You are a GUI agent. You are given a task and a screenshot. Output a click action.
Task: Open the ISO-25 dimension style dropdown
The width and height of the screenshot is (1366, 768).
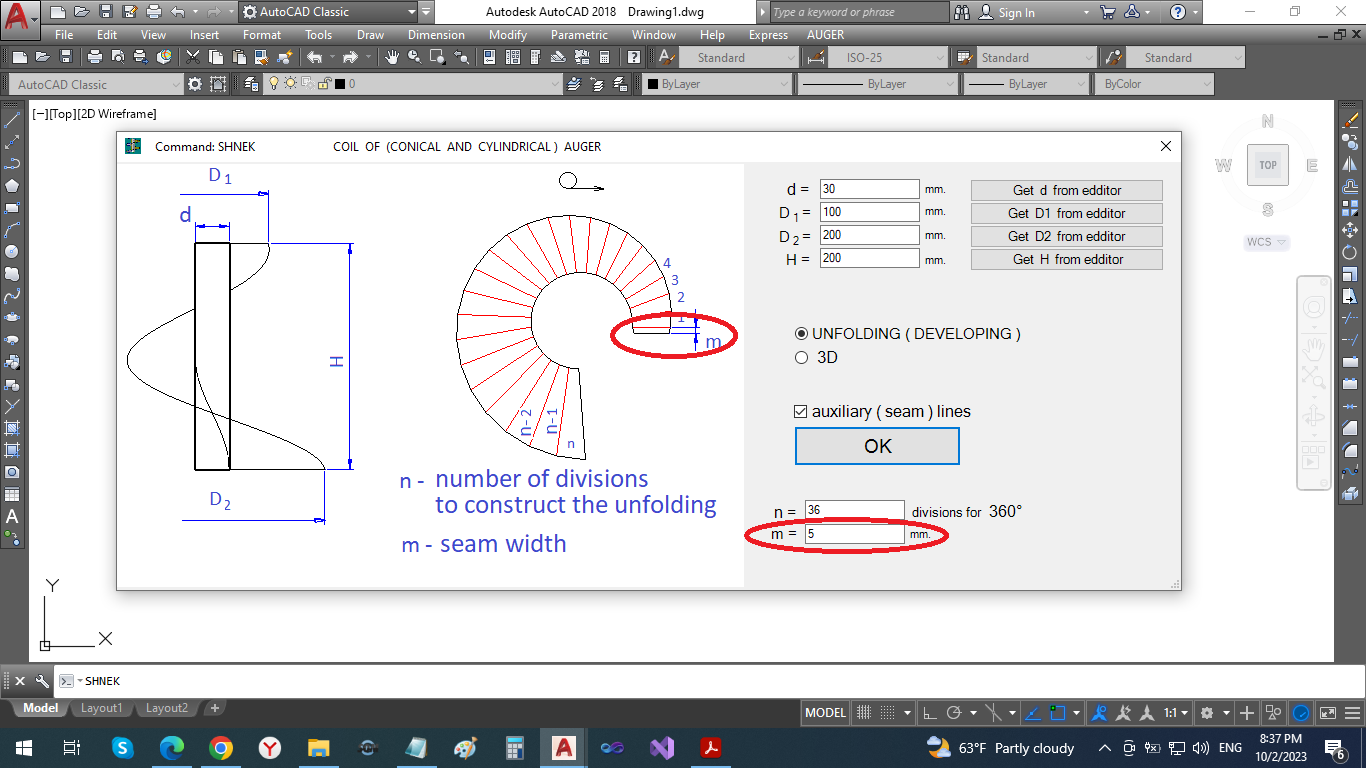point(884,58)
